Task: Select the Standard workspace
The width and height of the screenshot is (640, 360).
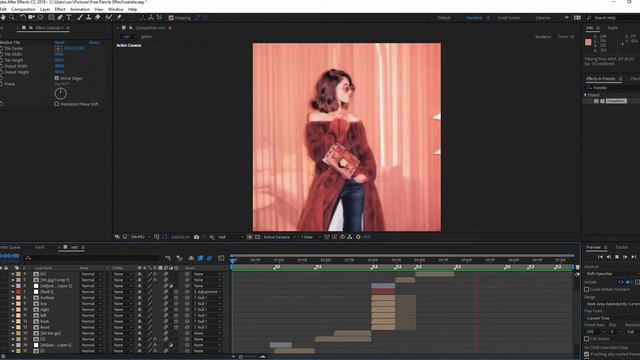Action: click(x=474, y=18)
